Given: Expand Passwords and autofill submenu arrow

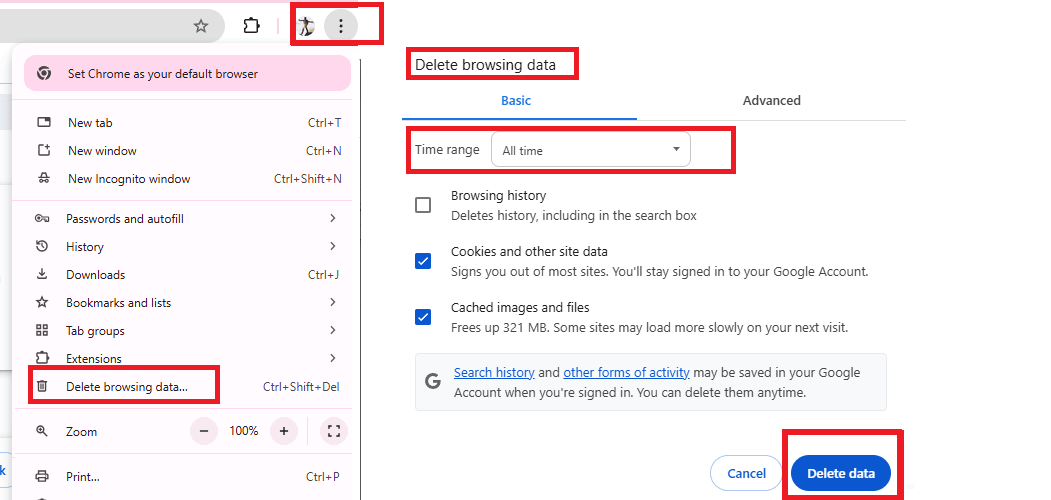Looking at the screenshot, I should (x=333, y=218).
